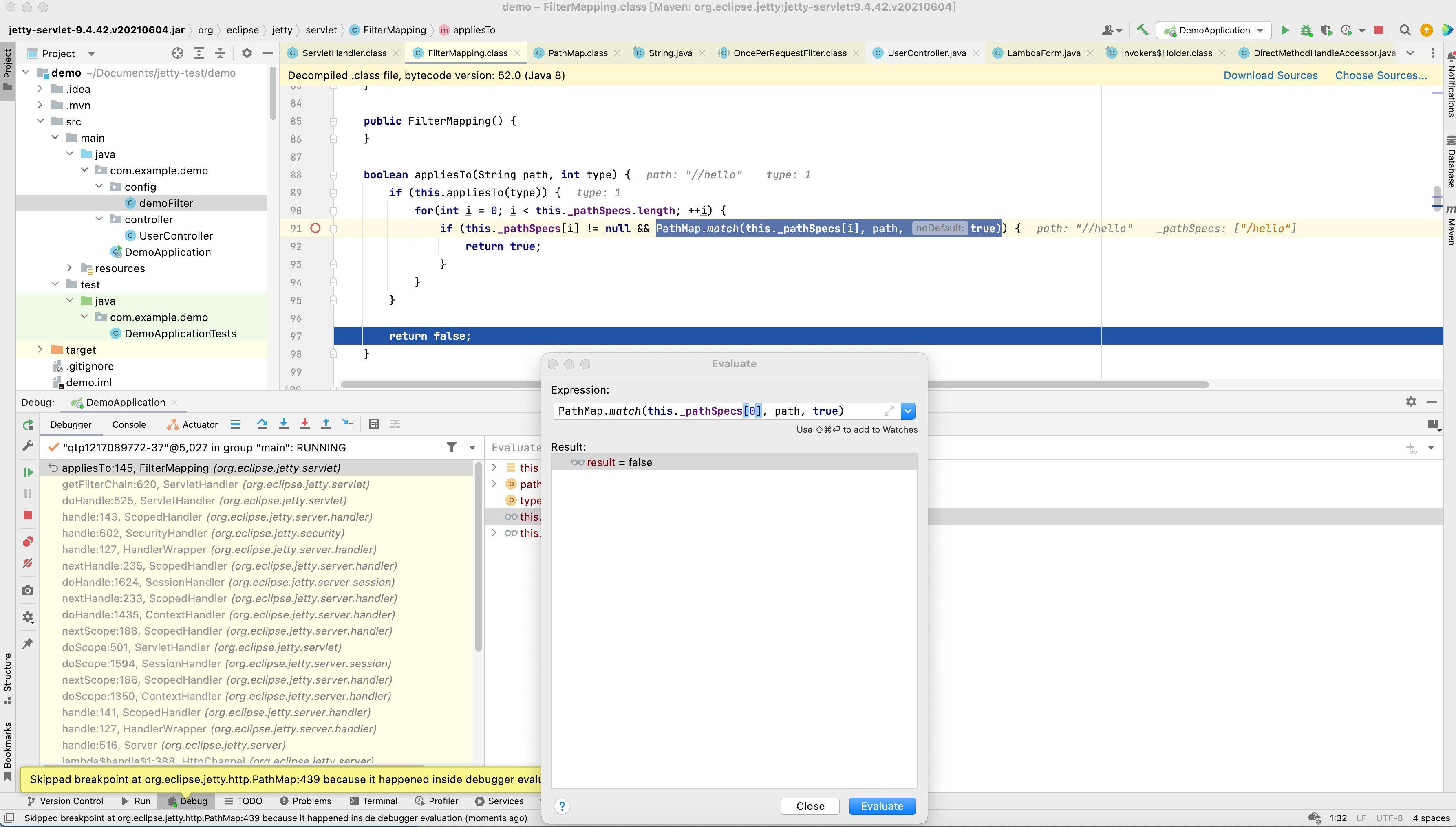Open the Terminal tool window

point(373,801)
